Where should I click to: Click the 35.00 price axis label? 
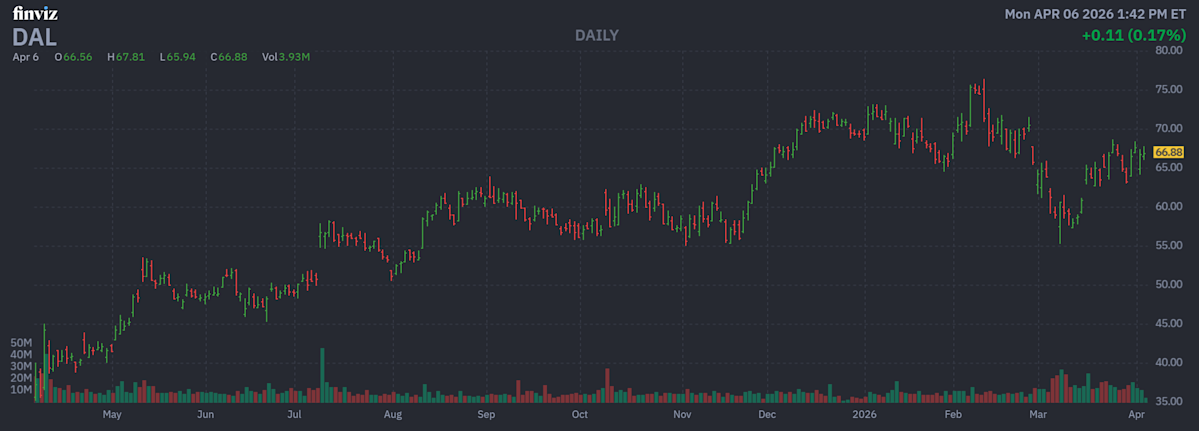click(1169, 401)
